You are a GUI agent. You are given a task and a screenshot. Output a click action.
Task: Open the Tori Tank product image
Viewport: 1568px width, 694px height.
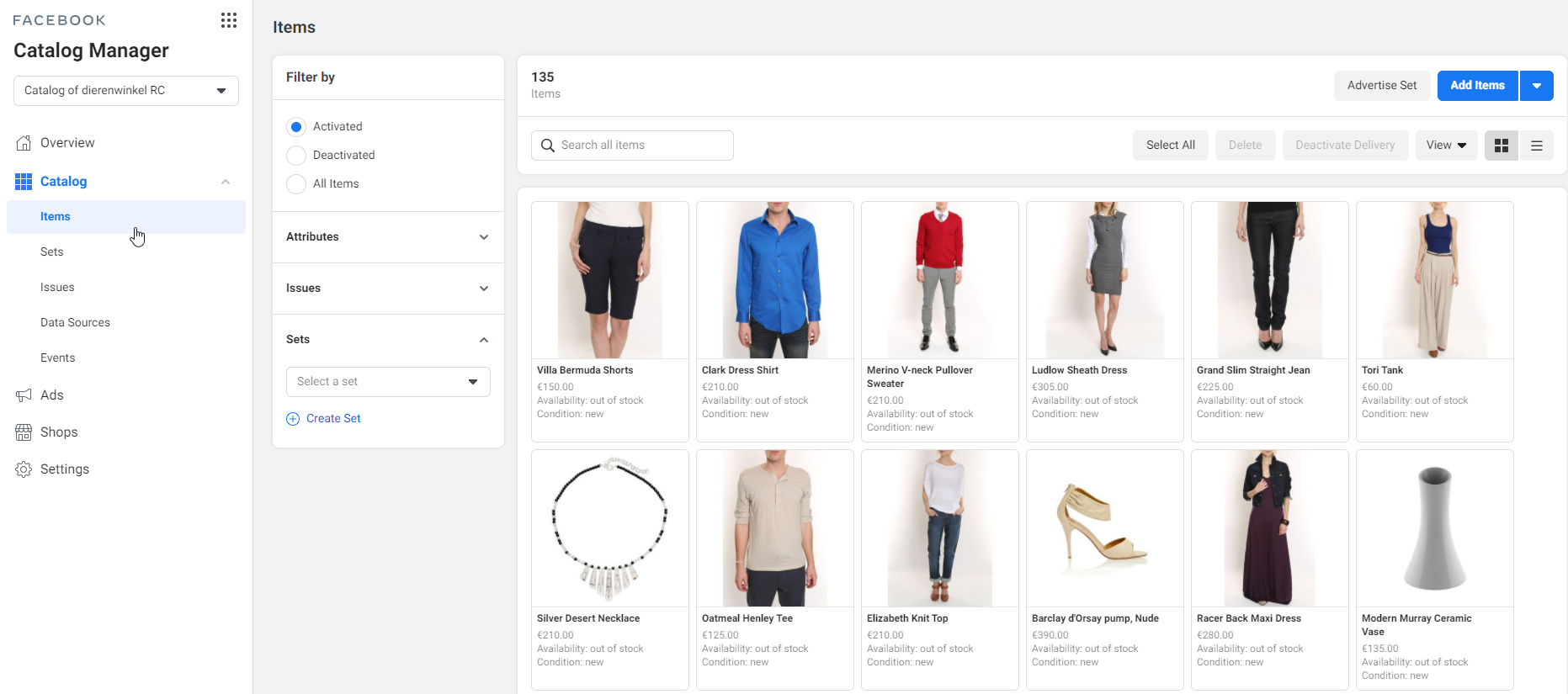[1435, 280]
